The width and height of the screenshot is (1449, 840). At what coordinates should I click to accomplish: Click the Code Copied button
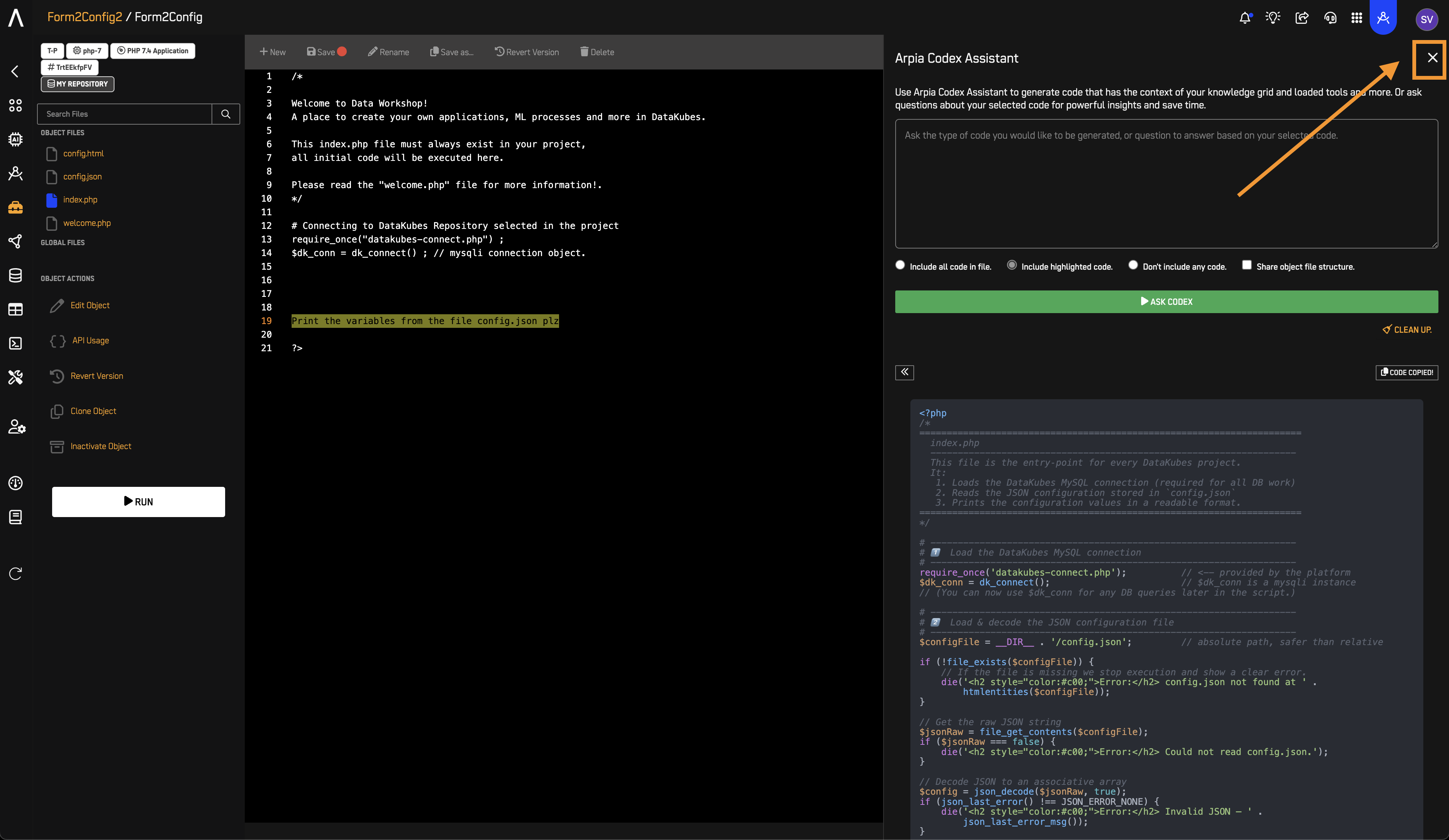[x=1406, y=372]
